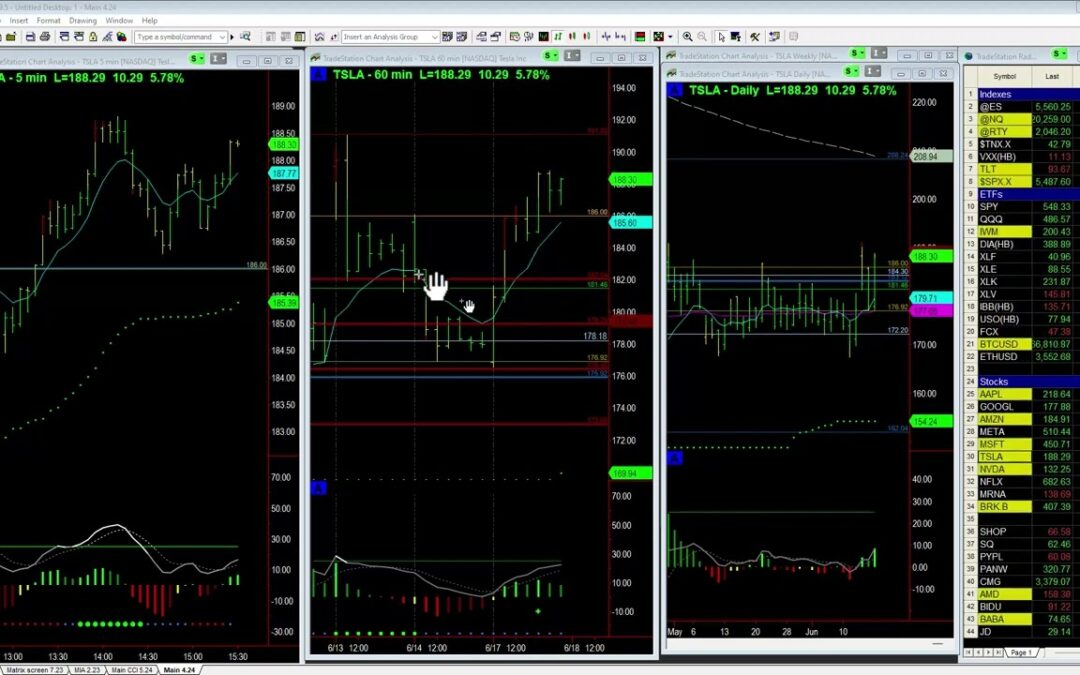This screenshot has width=1080, height=675.
Task: Open the green S symbol link on TSLA Daily chart
Action: (x=851, y=71)
